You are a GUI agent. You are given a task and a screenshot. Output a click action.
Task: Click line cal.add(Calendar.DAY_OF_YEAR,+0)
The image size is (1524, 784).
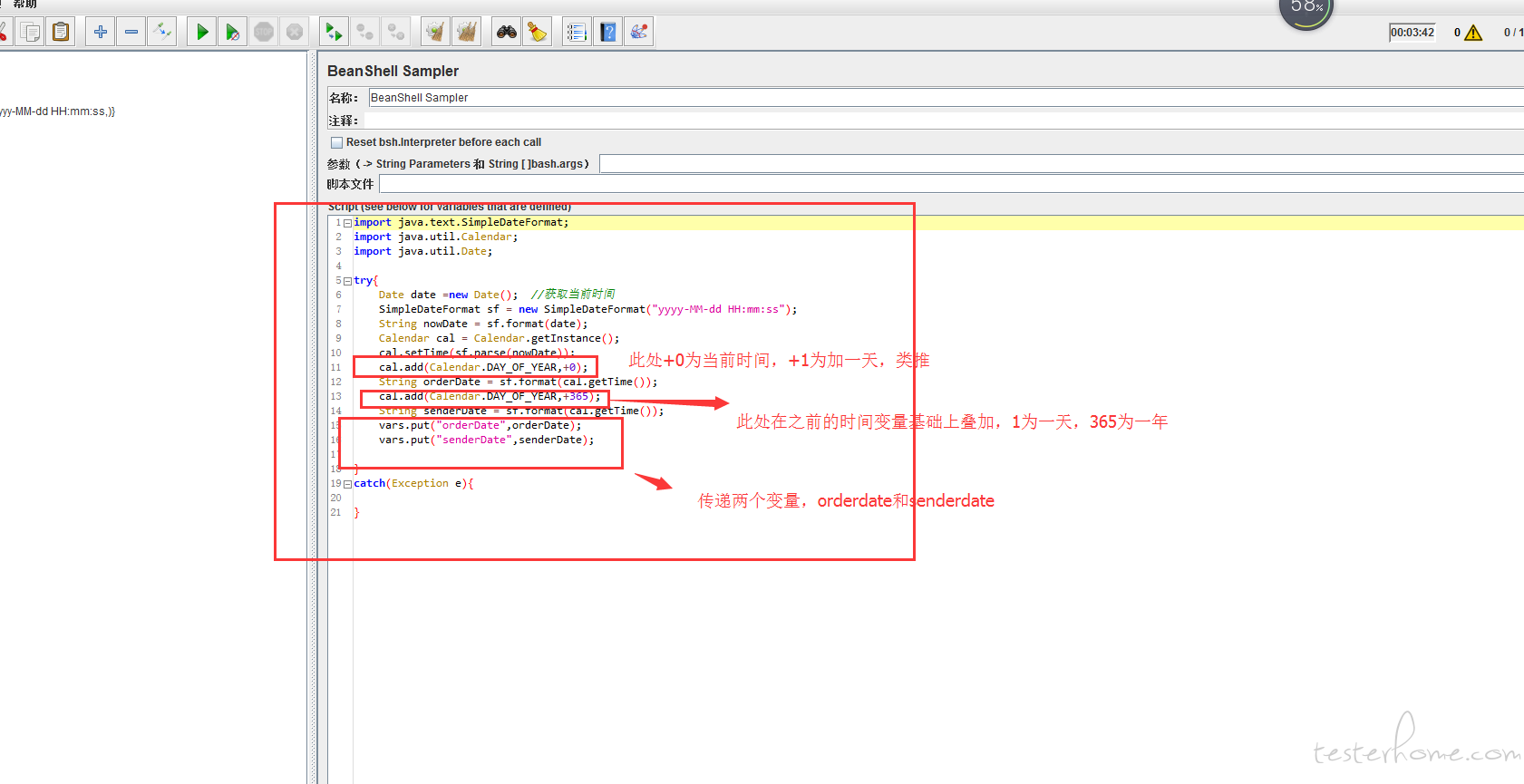(x=483, y=367)
